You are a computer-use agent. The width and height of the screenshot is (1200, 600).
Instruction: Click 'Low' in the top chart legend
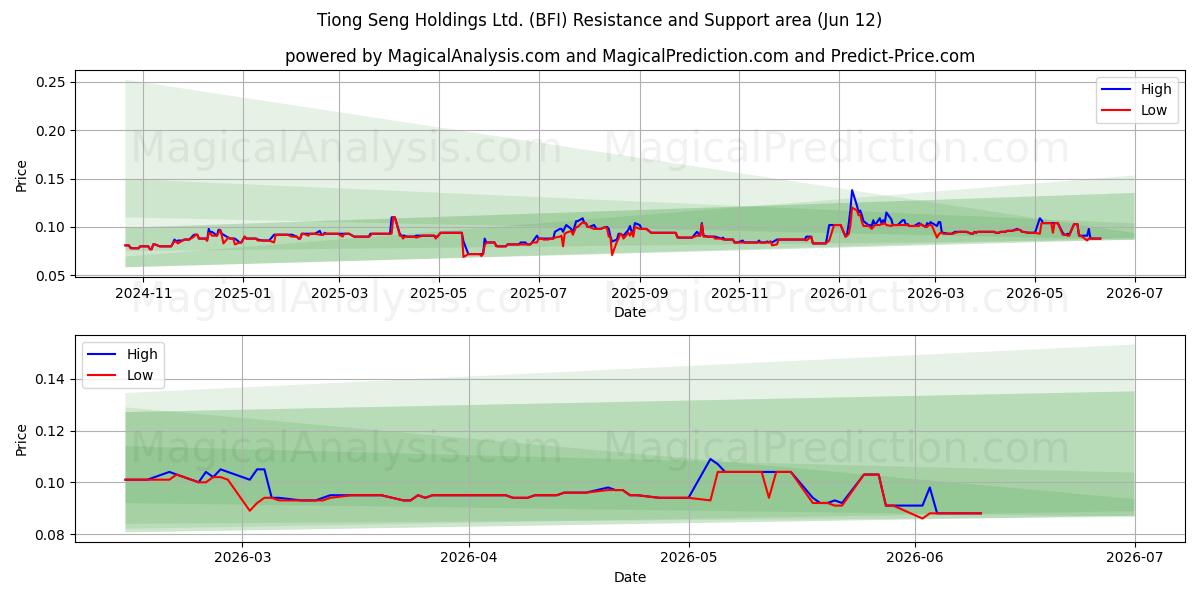pos(1154,110)
